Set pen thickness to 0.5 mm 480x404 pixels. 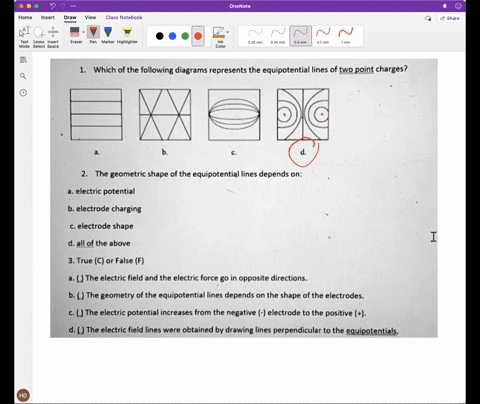click(300, 36)
